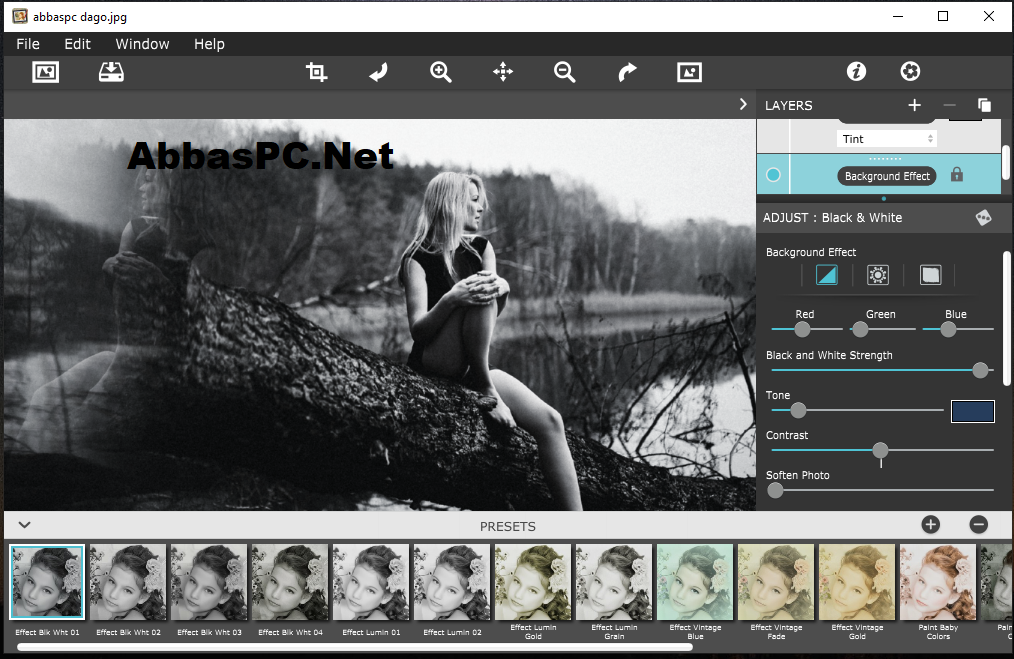
Task: Apply the Effect Blk Wht 01 preset
Action: (47, 582)
